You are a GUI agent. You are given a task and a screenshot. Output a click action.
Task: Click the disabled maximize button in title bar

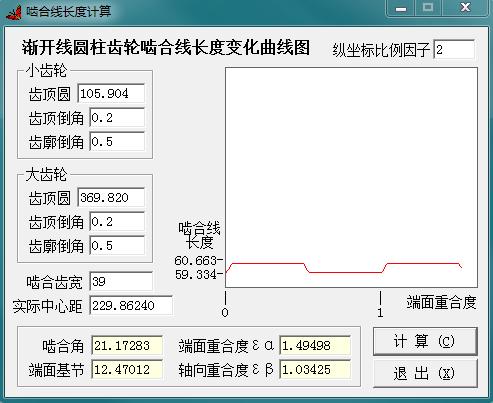[428, 8]
